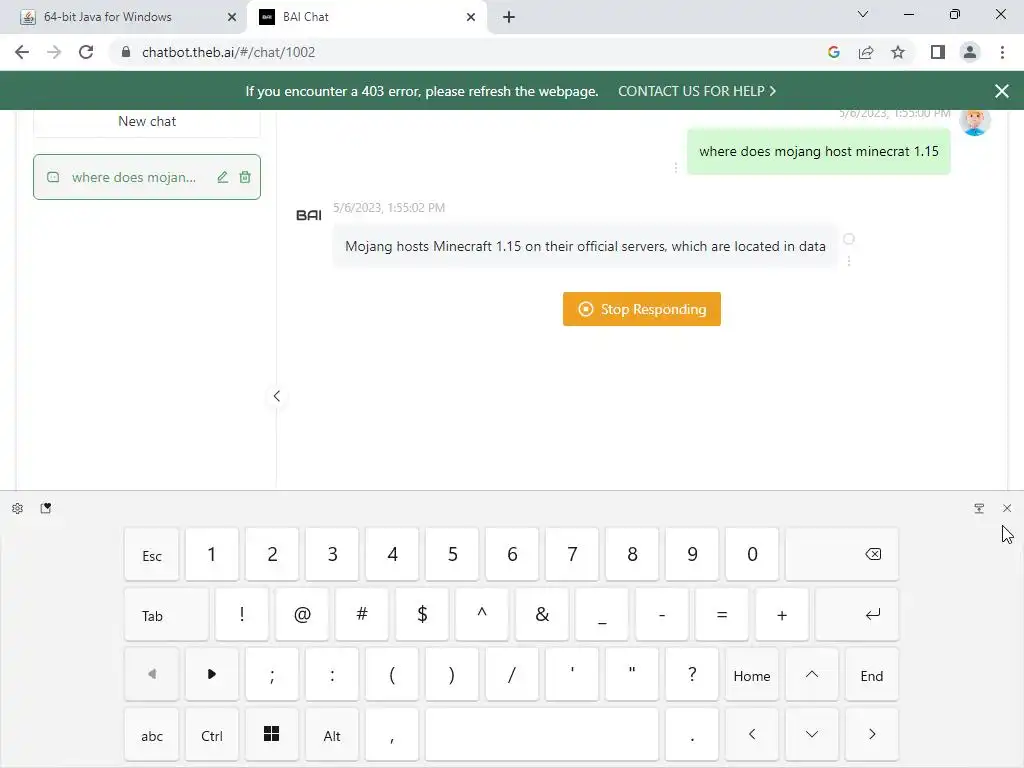Click the BAI logo next to reply
The height and width of the screenshot is (768, 1024).
click(x=308, y=215)
